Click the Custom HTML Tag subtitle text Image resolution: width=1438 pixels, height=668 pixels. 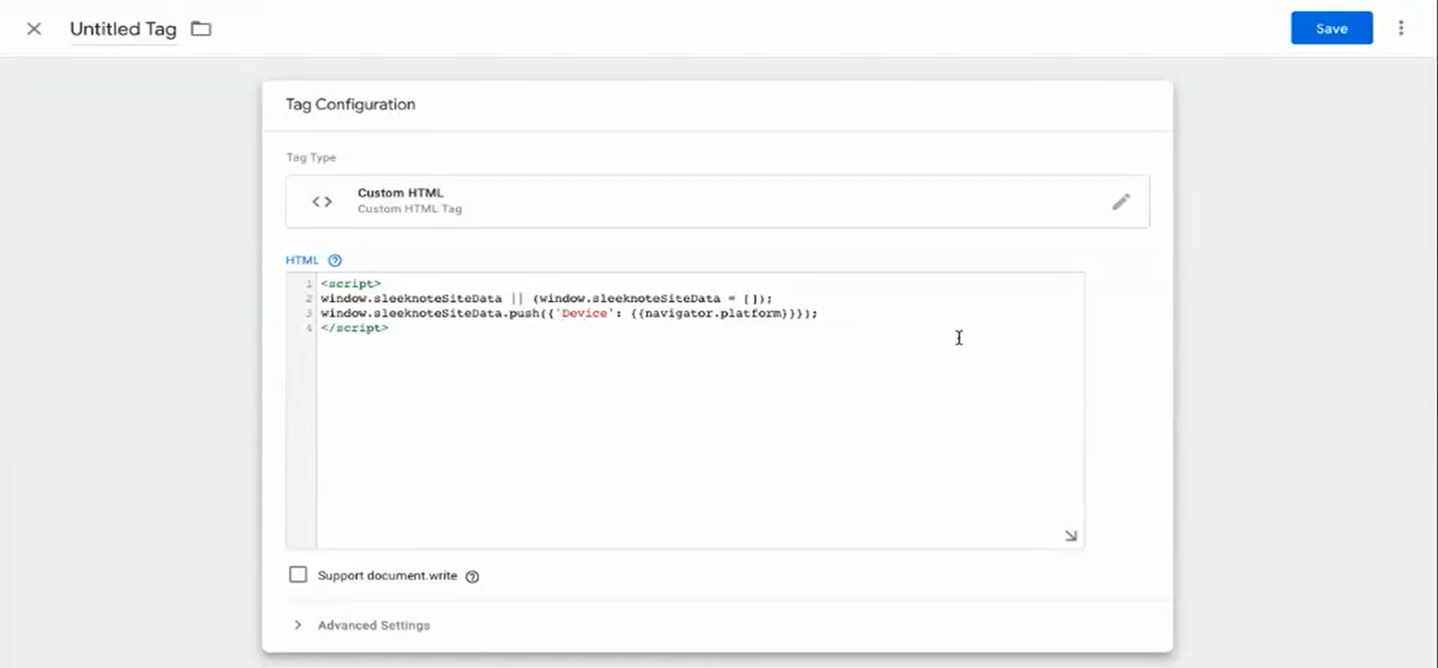click(x=410, y=209)
